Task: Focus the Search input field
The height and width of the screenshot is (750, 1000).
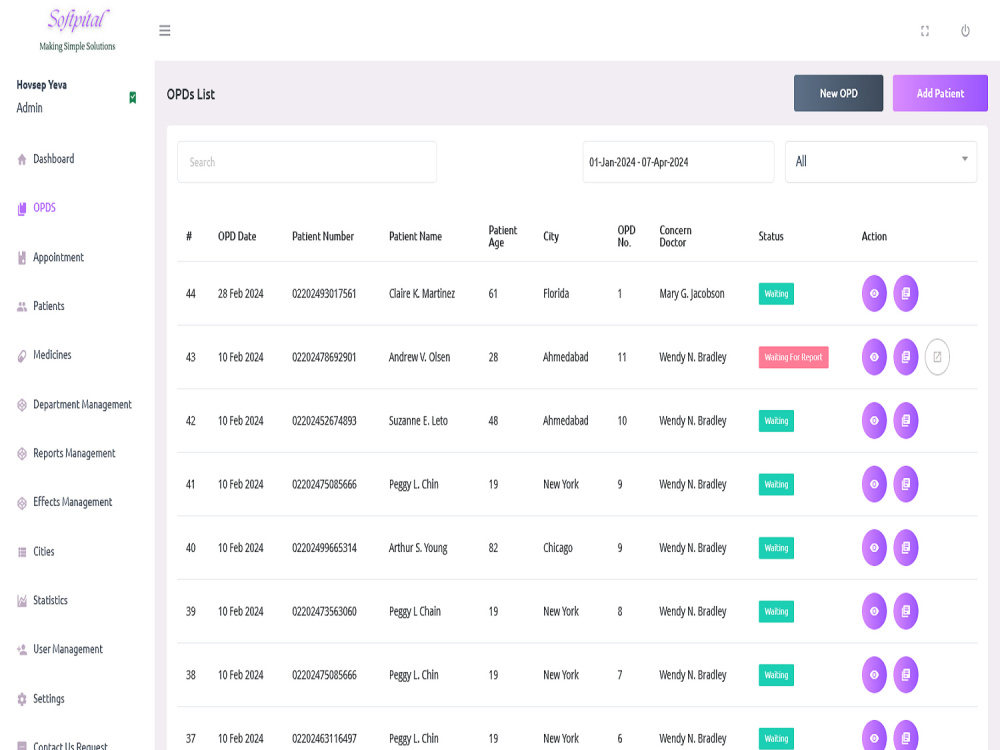Action: [x=307, y=162]
